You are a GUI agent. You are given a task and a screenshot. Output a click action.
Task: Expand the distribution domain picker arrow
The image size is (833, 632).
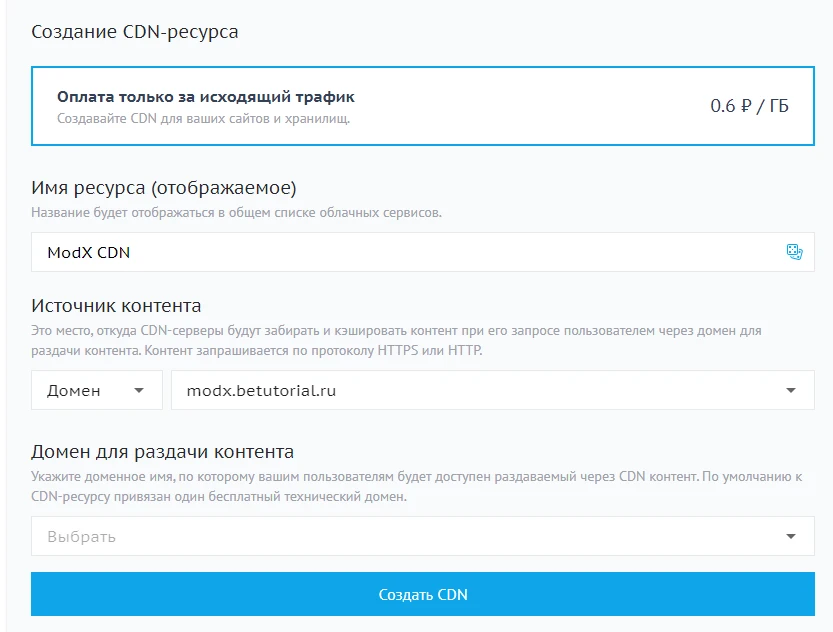click(x=793, y=536)
